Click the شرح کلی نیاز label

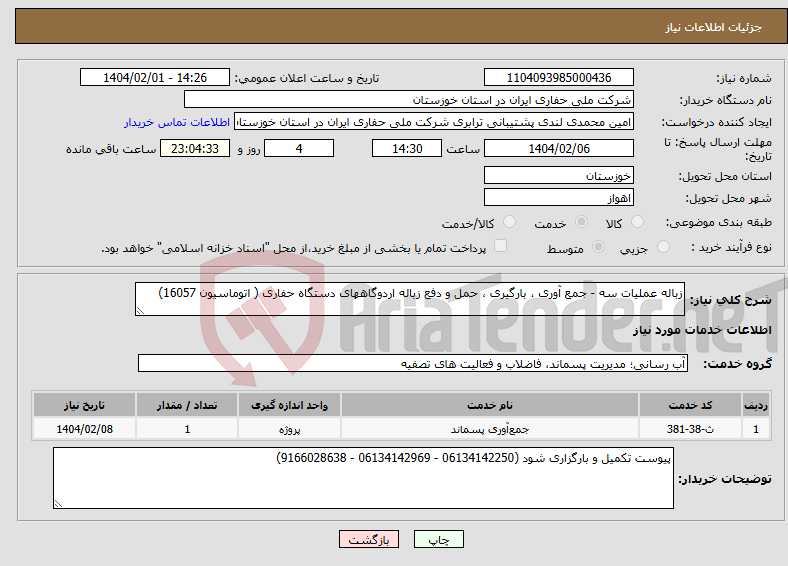pos(731,300)
